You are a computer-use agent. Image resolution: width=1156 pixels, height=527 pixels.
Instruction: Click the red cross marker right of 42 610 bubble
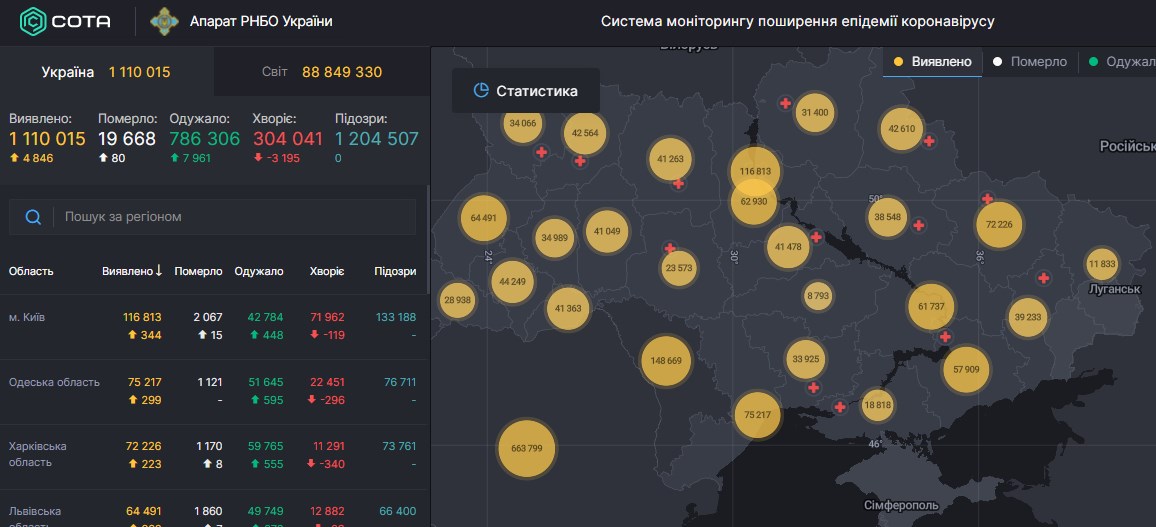tap(929, 140)
